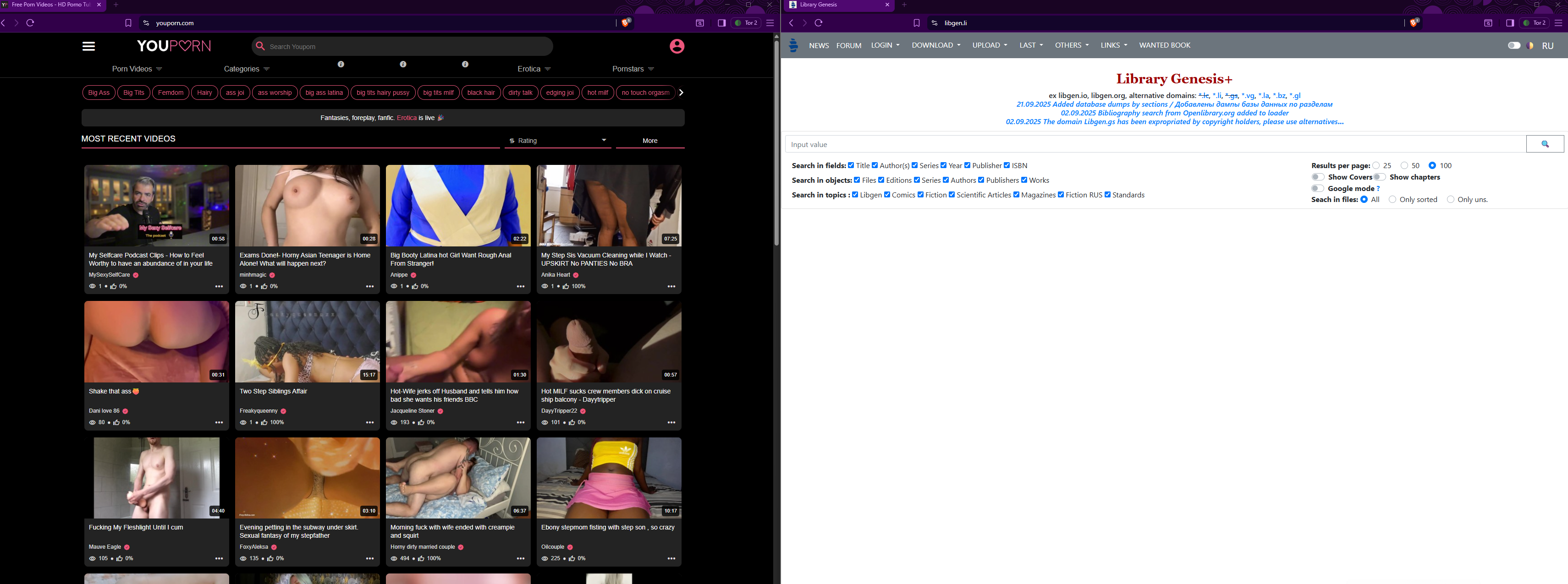Click the *.vg alternative domain link
1568x584 pixels.
click(x=1248, y=96)
